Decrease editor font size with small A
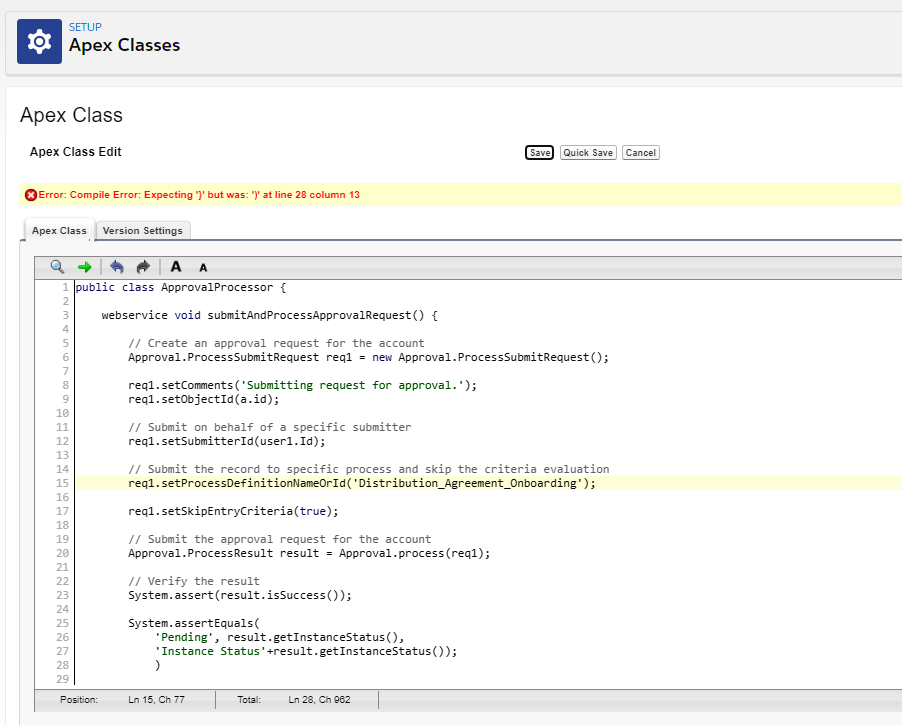The height and width of the screenshot is (725, 902). (x=203, y=268)
